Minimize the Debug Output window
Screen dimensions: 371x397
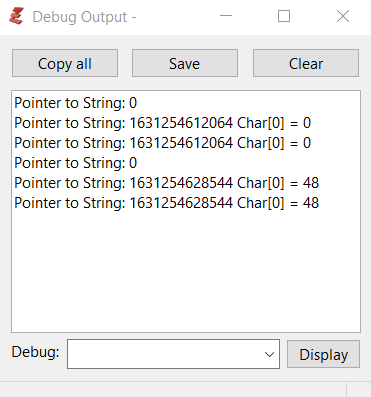[x=226, y=16]
